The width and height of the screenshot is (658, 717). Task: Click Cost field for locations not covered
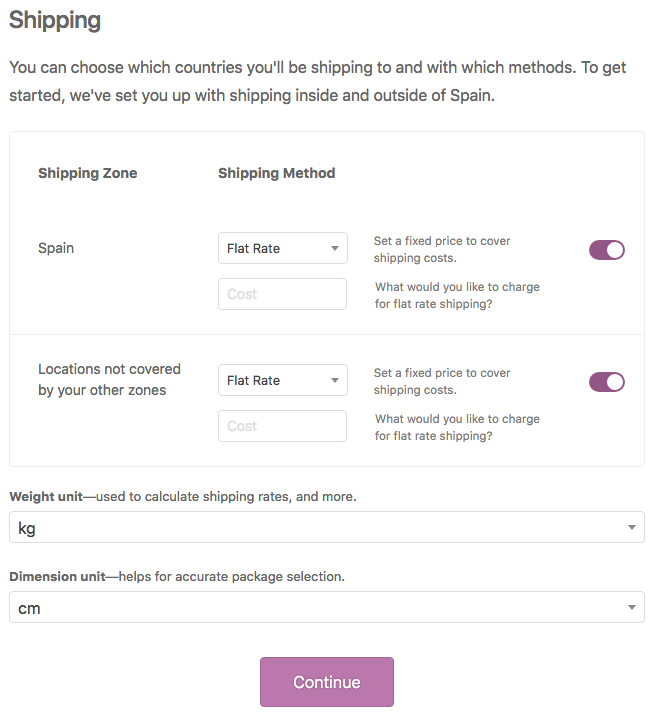point(282,426)
